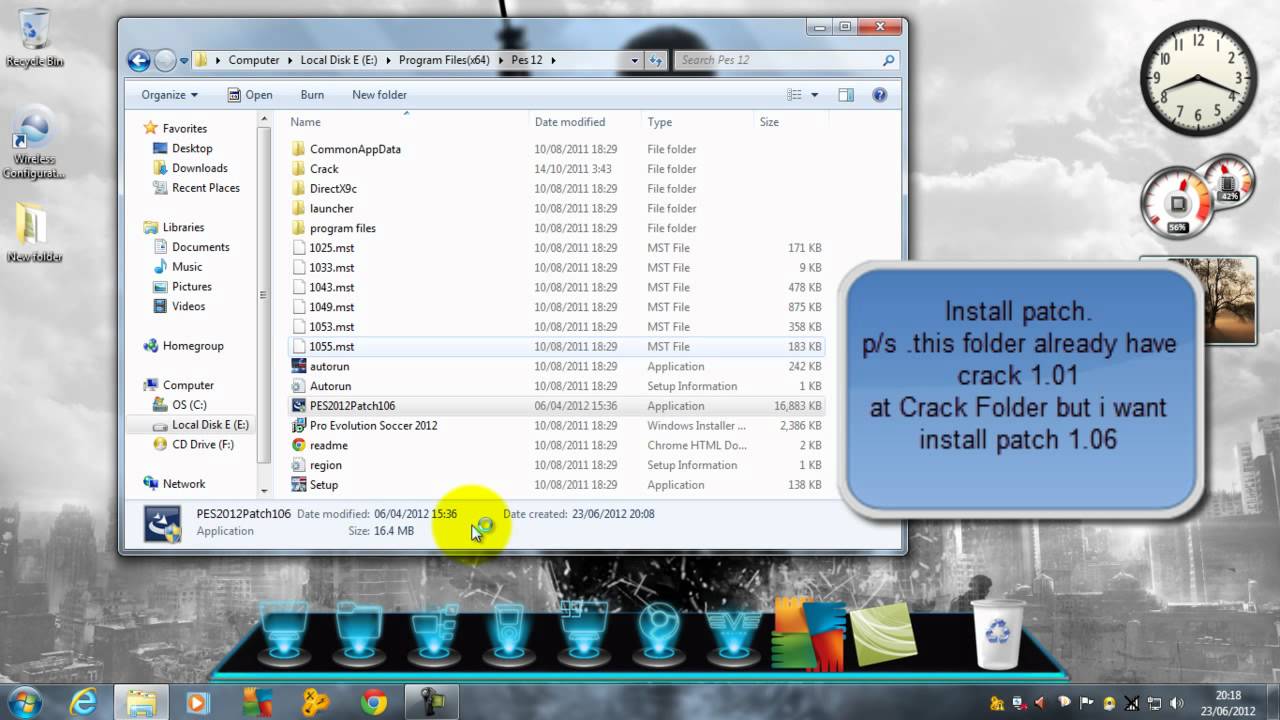Select the region setup information file

tap(325, 465)
